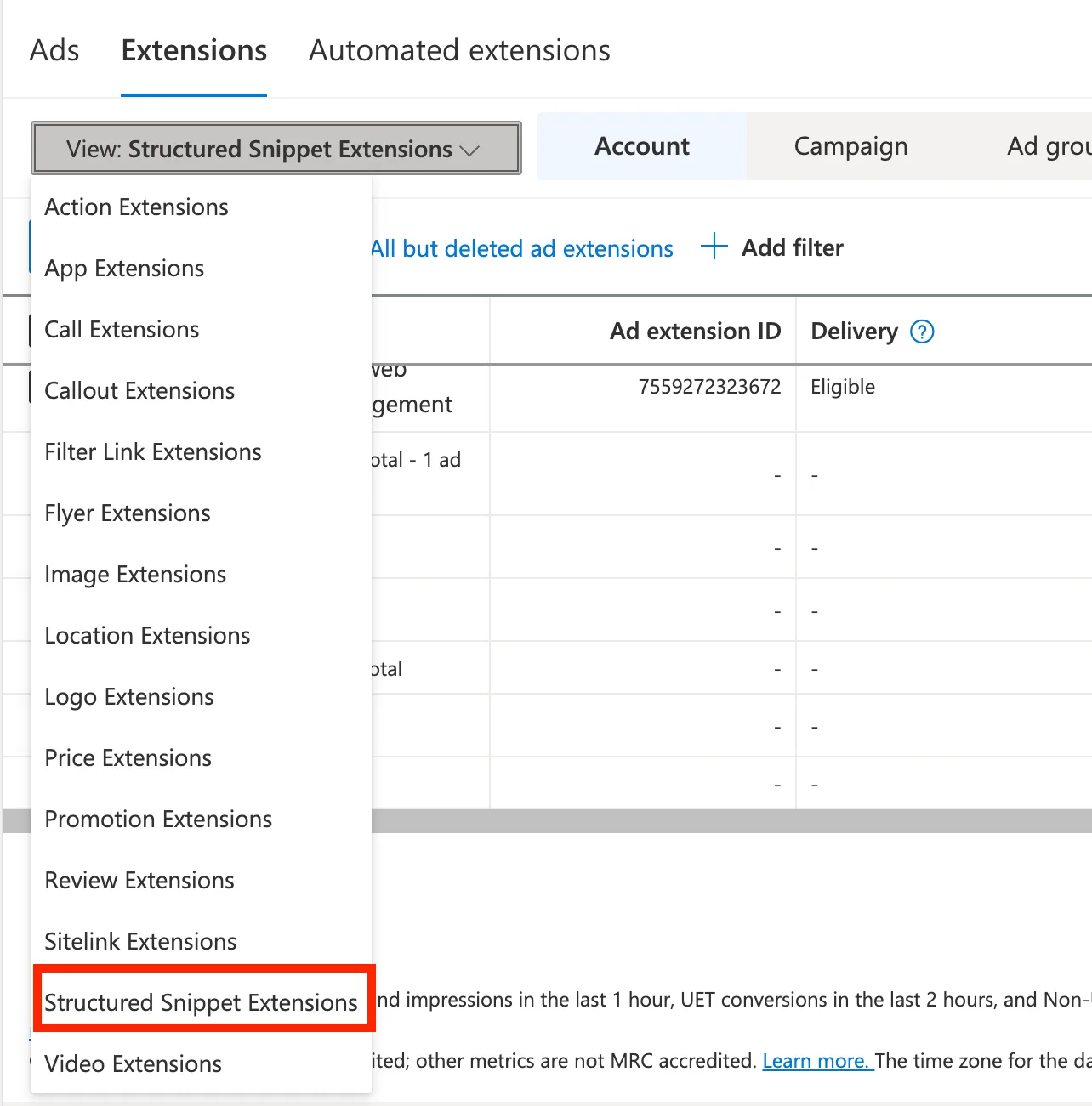Open the Delivery column help icon
The image size is (1092, 1106).
922,332
